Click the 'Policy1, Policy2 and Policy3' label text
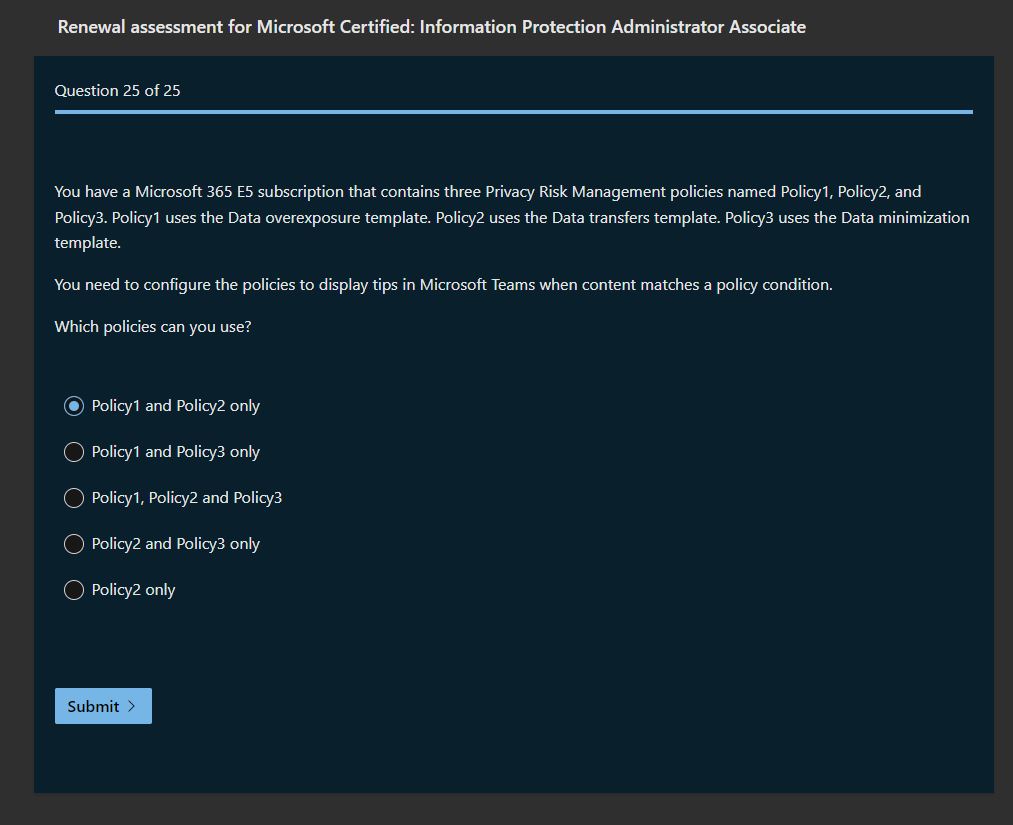This screenshot has width=1013, height=825. pos(186,498)
